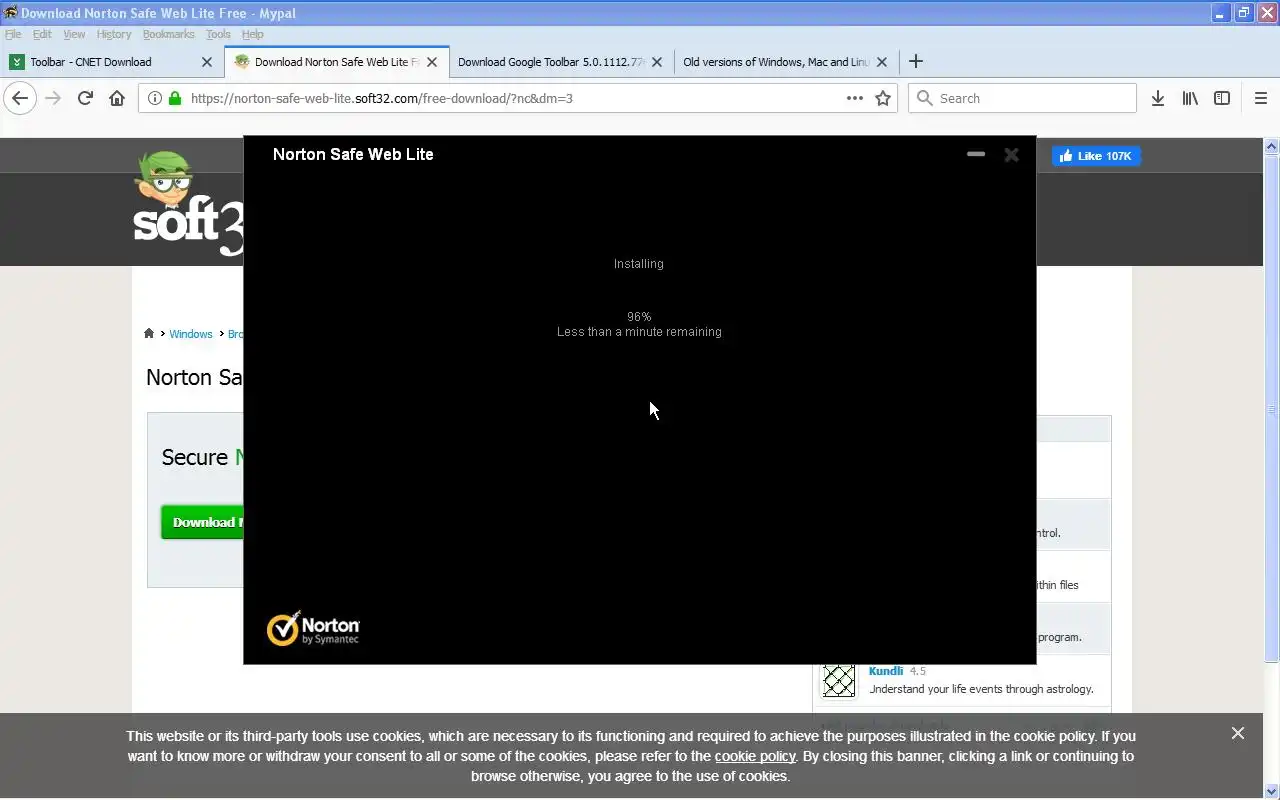
Task: Click the forward navigation arrow
Action: click(x=53, y=98)
